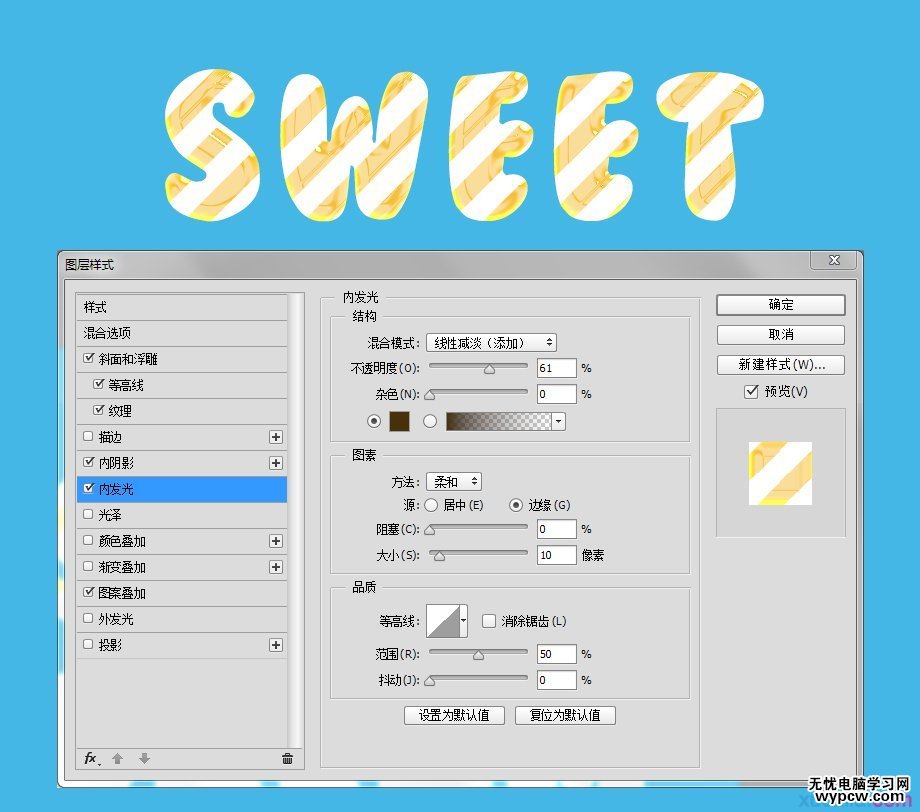
Task: Close the 图层样式 dialog
Action: click(x=834, y=260)
